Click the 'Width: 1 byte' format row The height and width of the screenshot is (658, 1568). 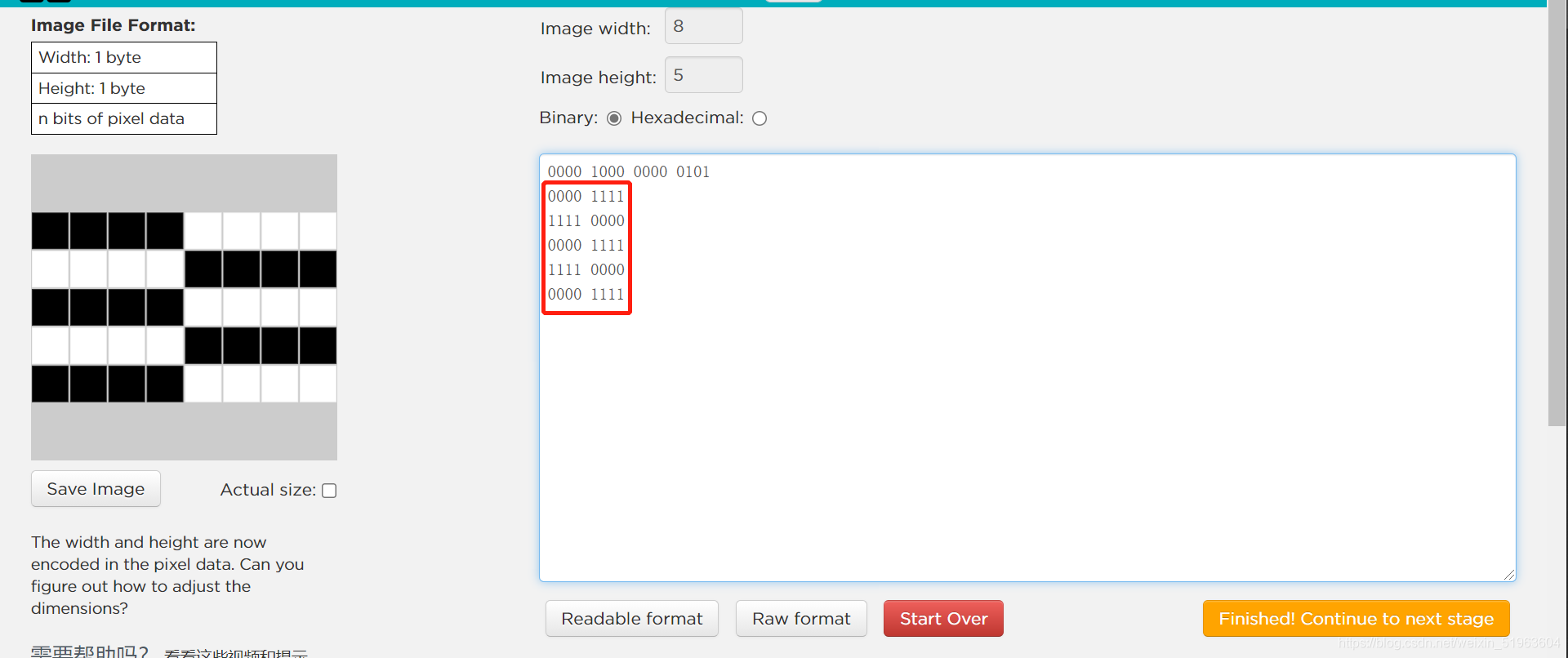coord(124,57)
